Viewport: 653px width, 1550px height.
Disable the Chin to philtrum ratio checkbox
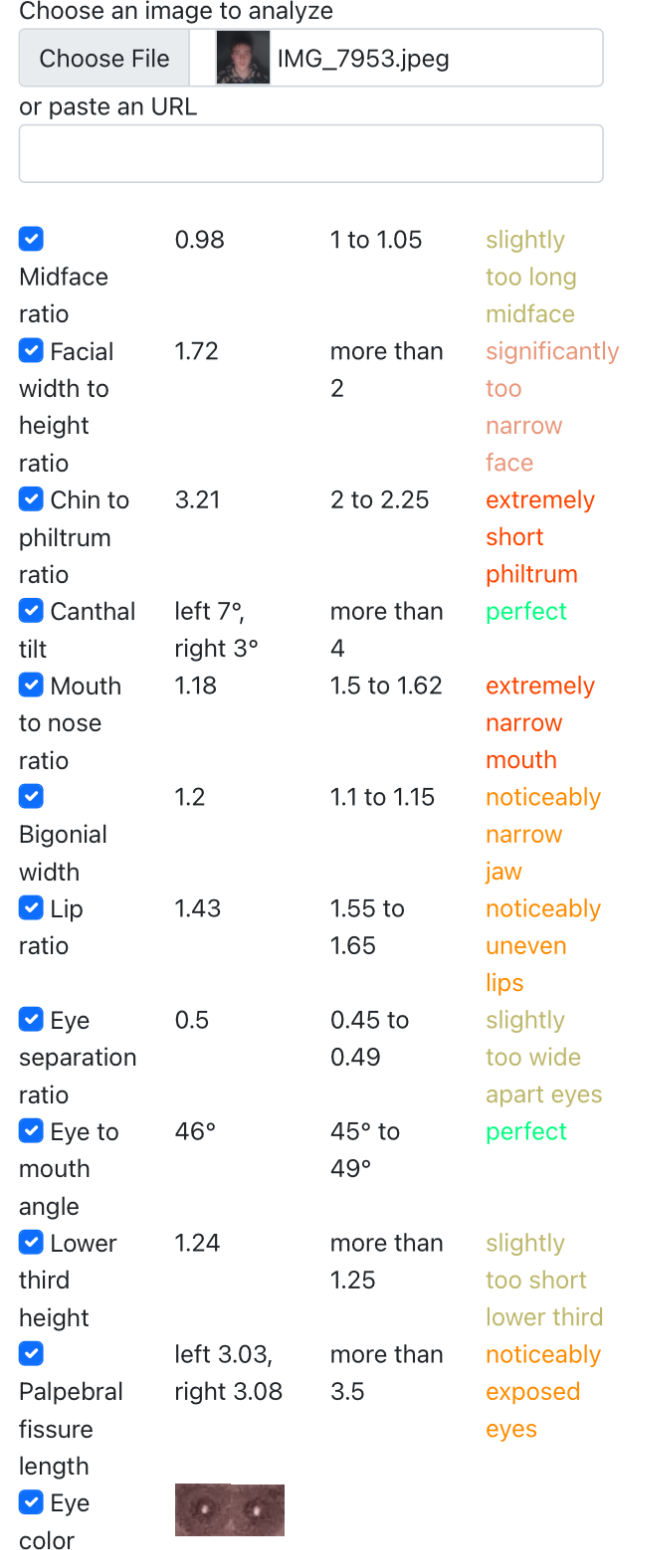31,499
